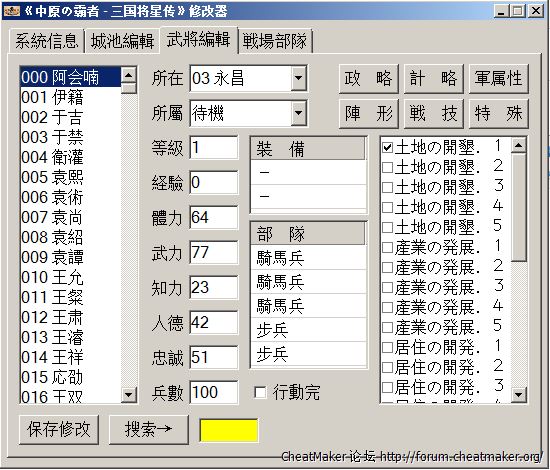Toggle the 行動完 checkbox
The width and height of the screenshot is (550, 470).
pos(260,392)
